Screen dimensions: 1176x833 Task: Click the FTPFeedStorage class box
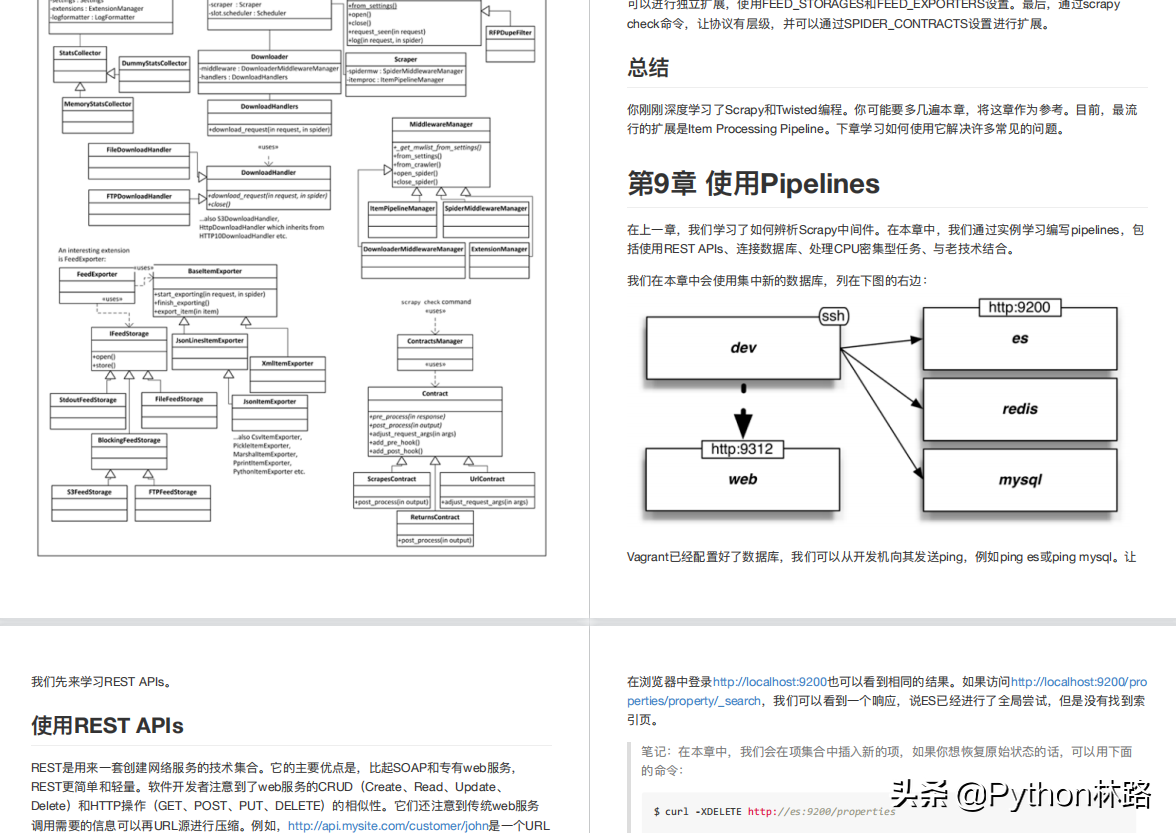point(172,503)
